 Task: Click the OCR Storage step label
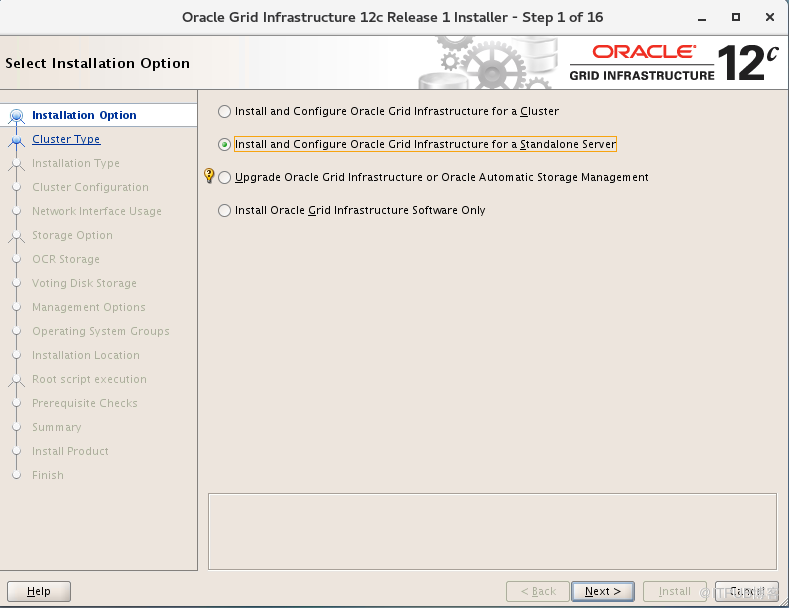(66, 259)
